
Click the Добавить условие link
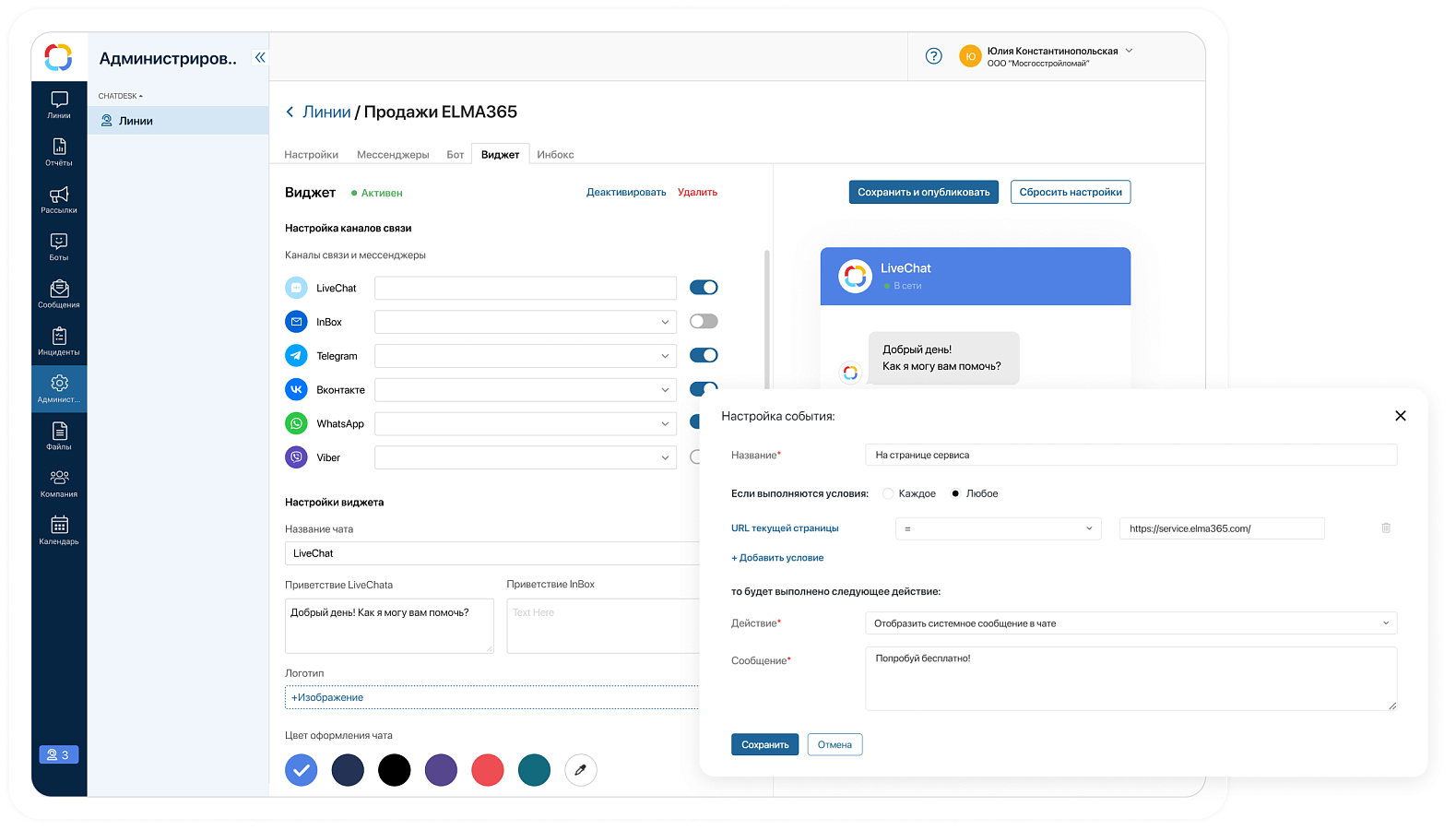pos(777,558)
